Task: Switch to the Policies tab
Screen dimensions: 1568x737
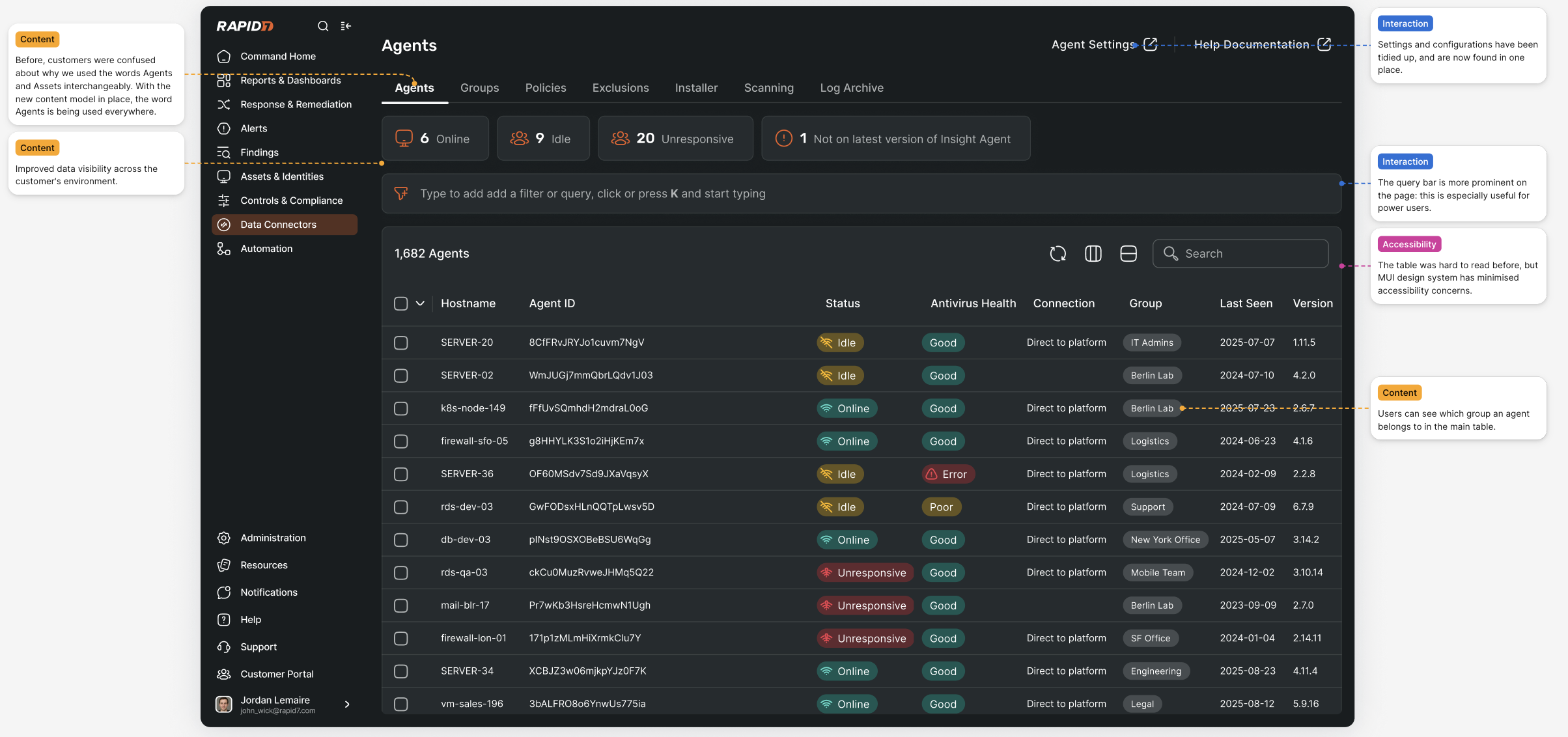Action: (545, 88)
